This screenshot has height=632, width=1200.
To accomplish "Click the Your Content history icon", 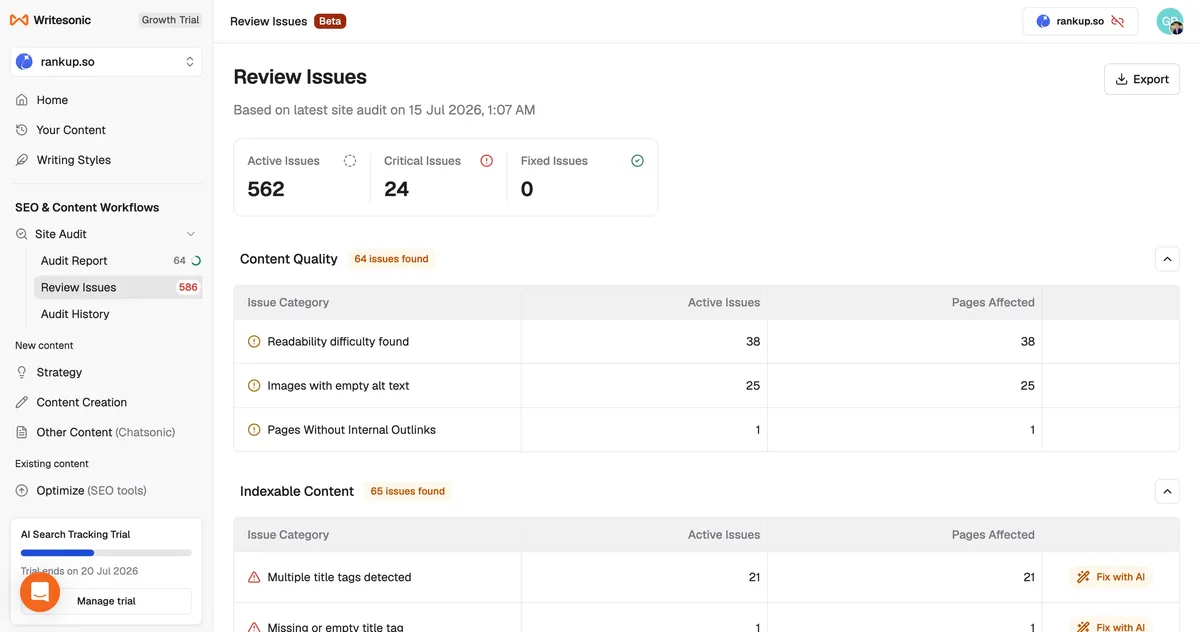I will [x=22, y=130].
